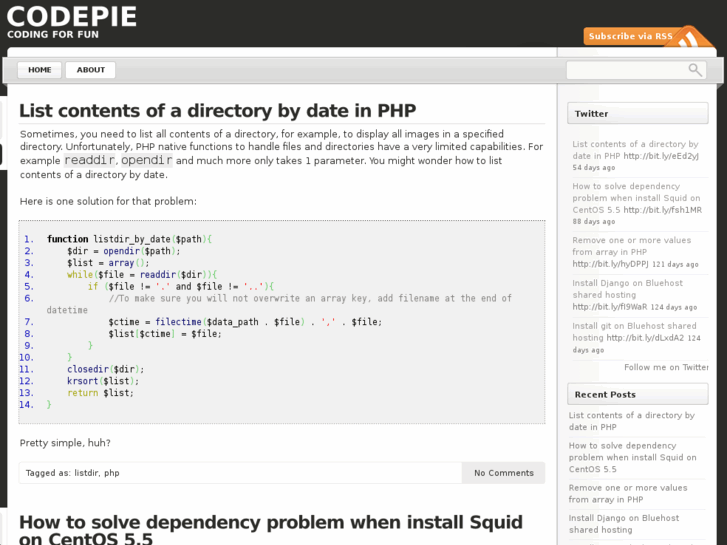727x545 pixels.
Task: Open the Squid on CentOS 5.5 post title
Action: click(271, 530)
